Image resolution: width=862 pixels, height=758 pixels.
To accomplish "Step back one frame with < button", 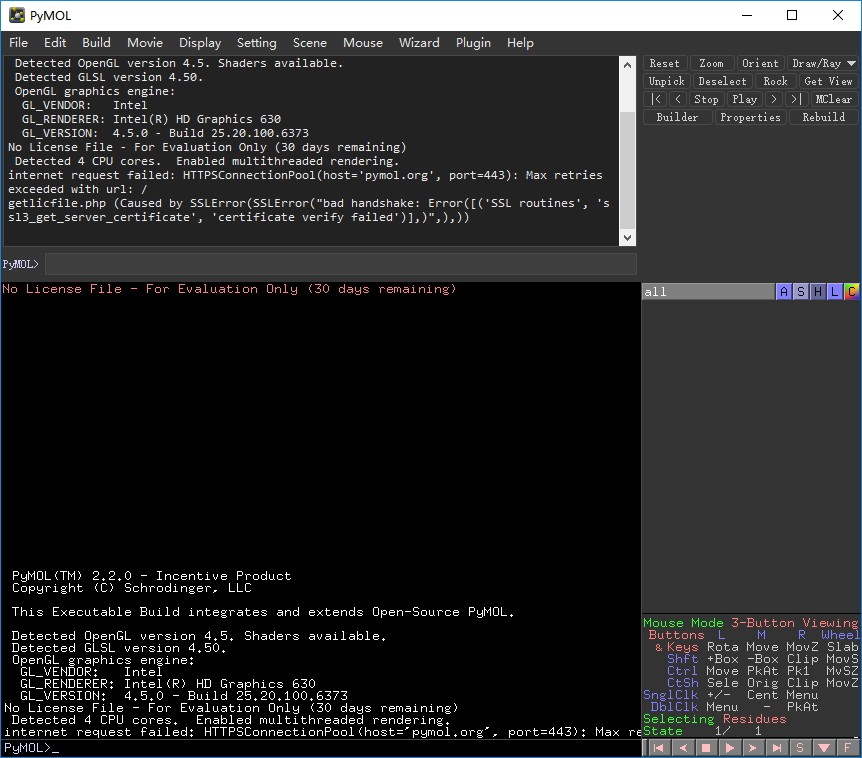I will [678, 99].
